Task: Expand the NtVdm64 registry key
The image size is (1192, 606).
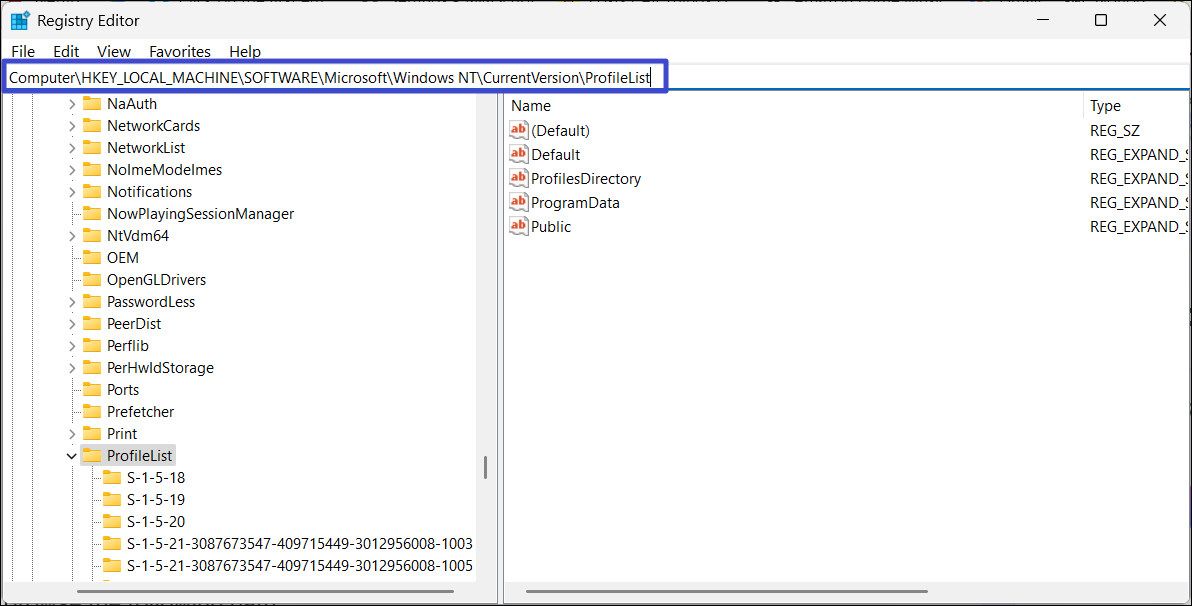Action: point(72,236)
